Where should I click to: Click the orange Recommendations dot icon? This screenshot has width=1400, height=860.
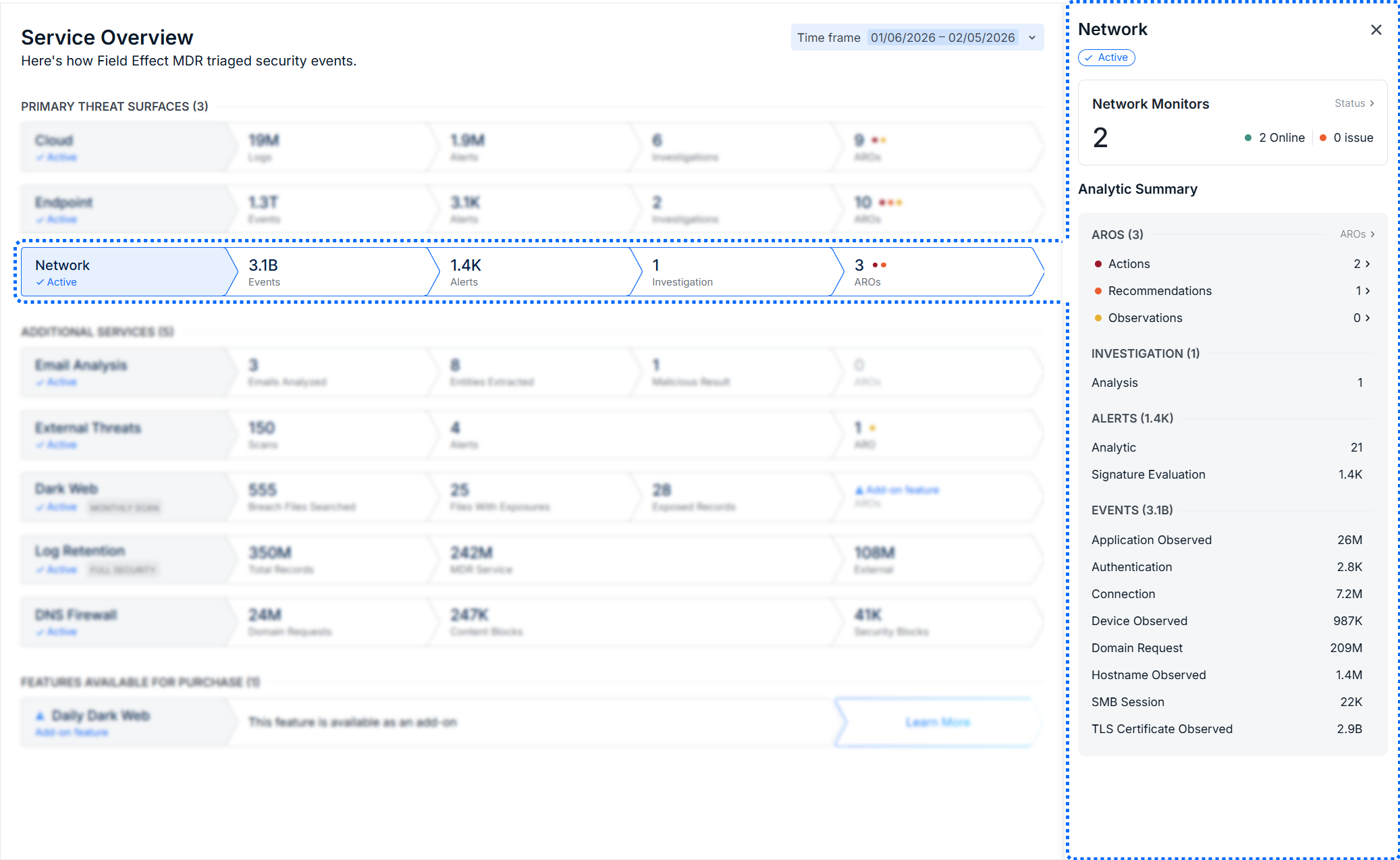1098,291
